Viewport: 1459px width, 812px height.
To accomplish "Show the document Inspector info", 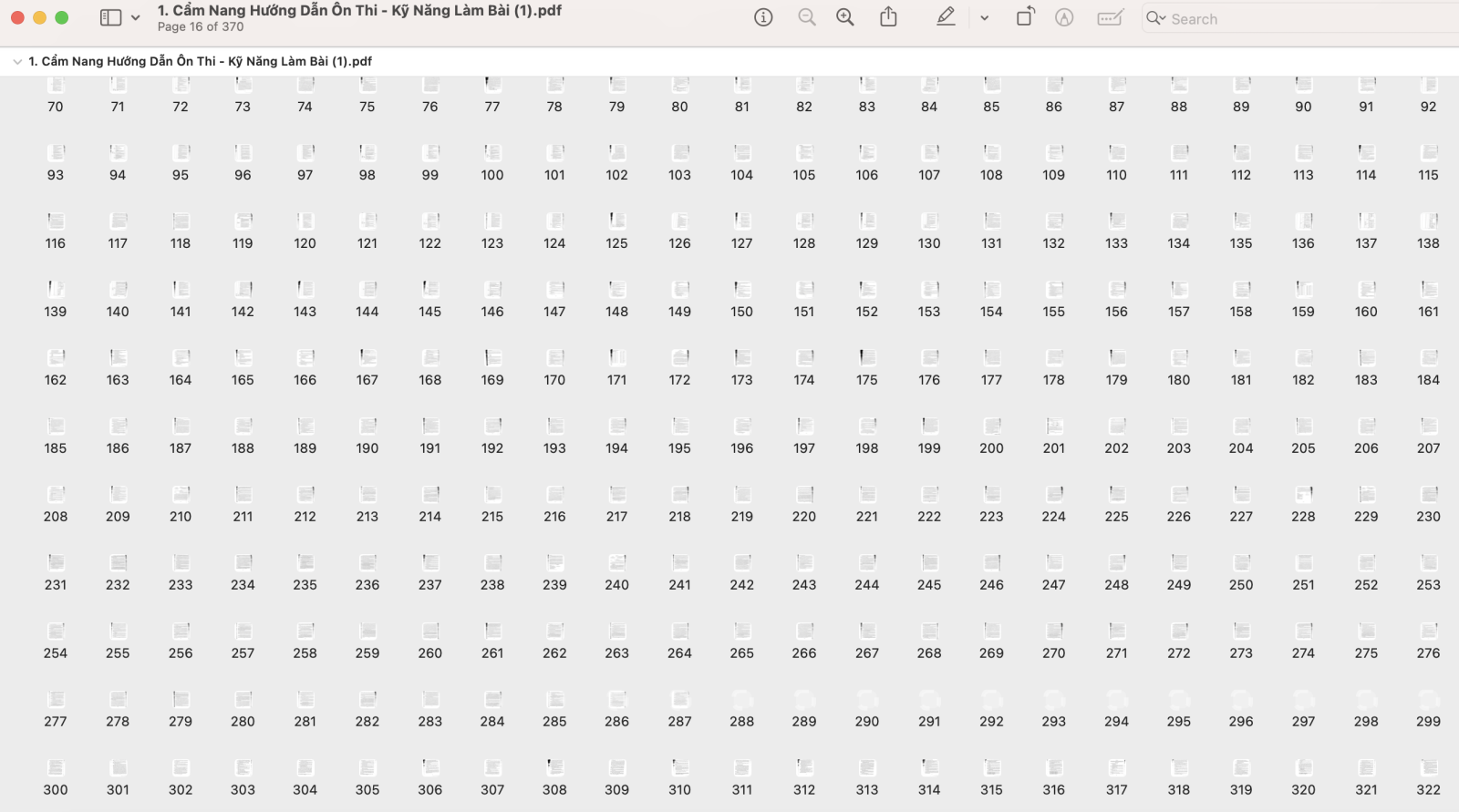I will [763, 18].
